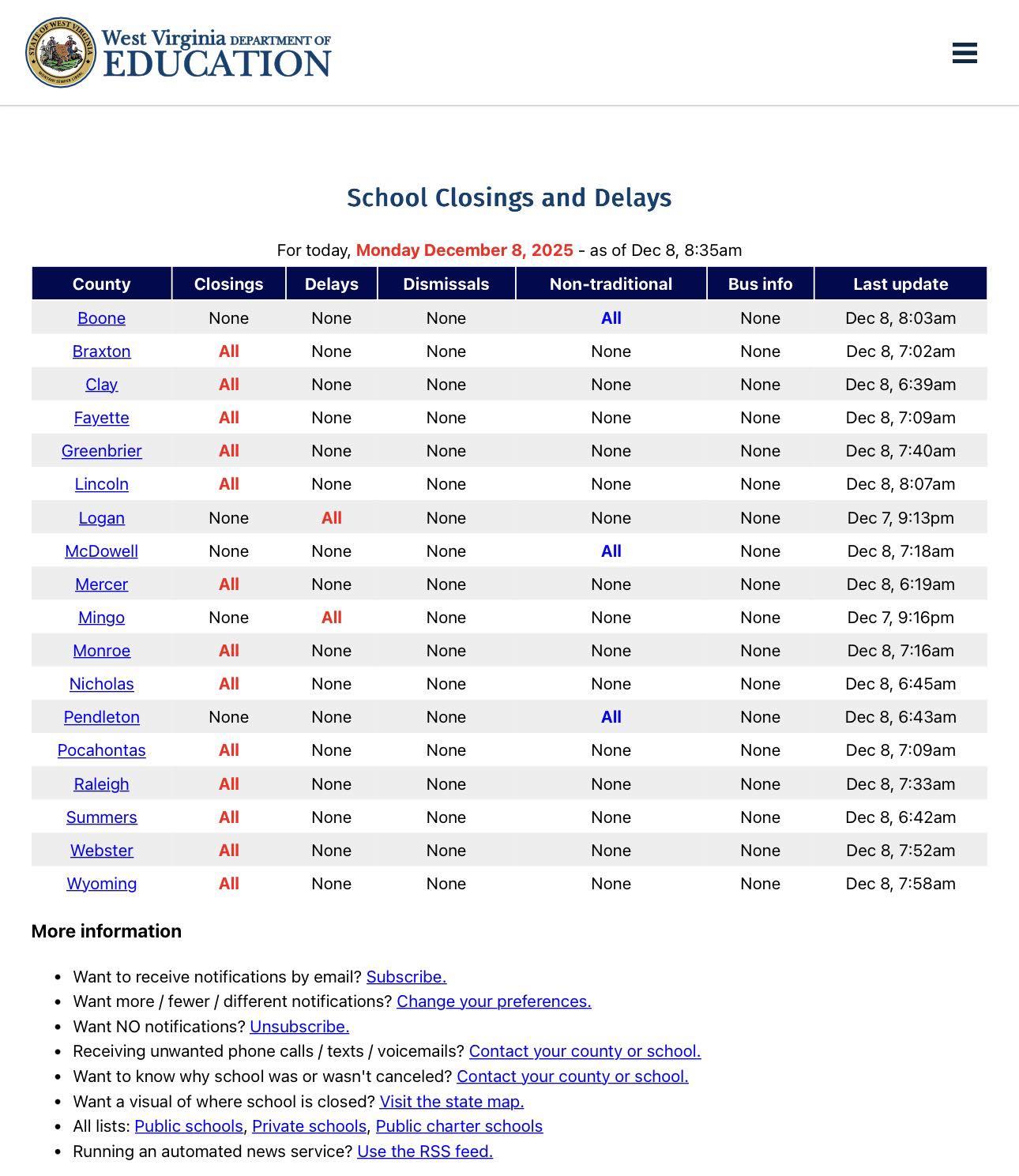Open the Public schools list link
Viewport: 1019px width, 1176px height.
(189, 1126)
